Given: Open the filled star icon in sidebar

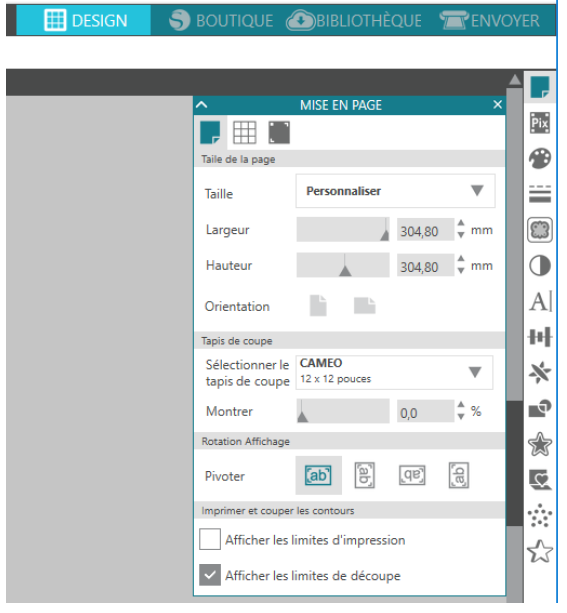Looking at the screenshot, I should pyautogui.click(x=540, y=444).
